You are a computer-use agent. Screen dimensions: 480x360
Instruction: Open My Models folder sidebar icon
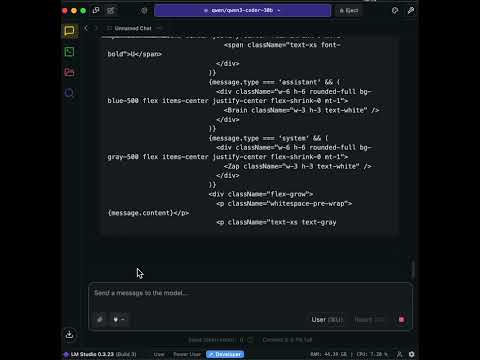pyautogui.click(x=69, y=72)
